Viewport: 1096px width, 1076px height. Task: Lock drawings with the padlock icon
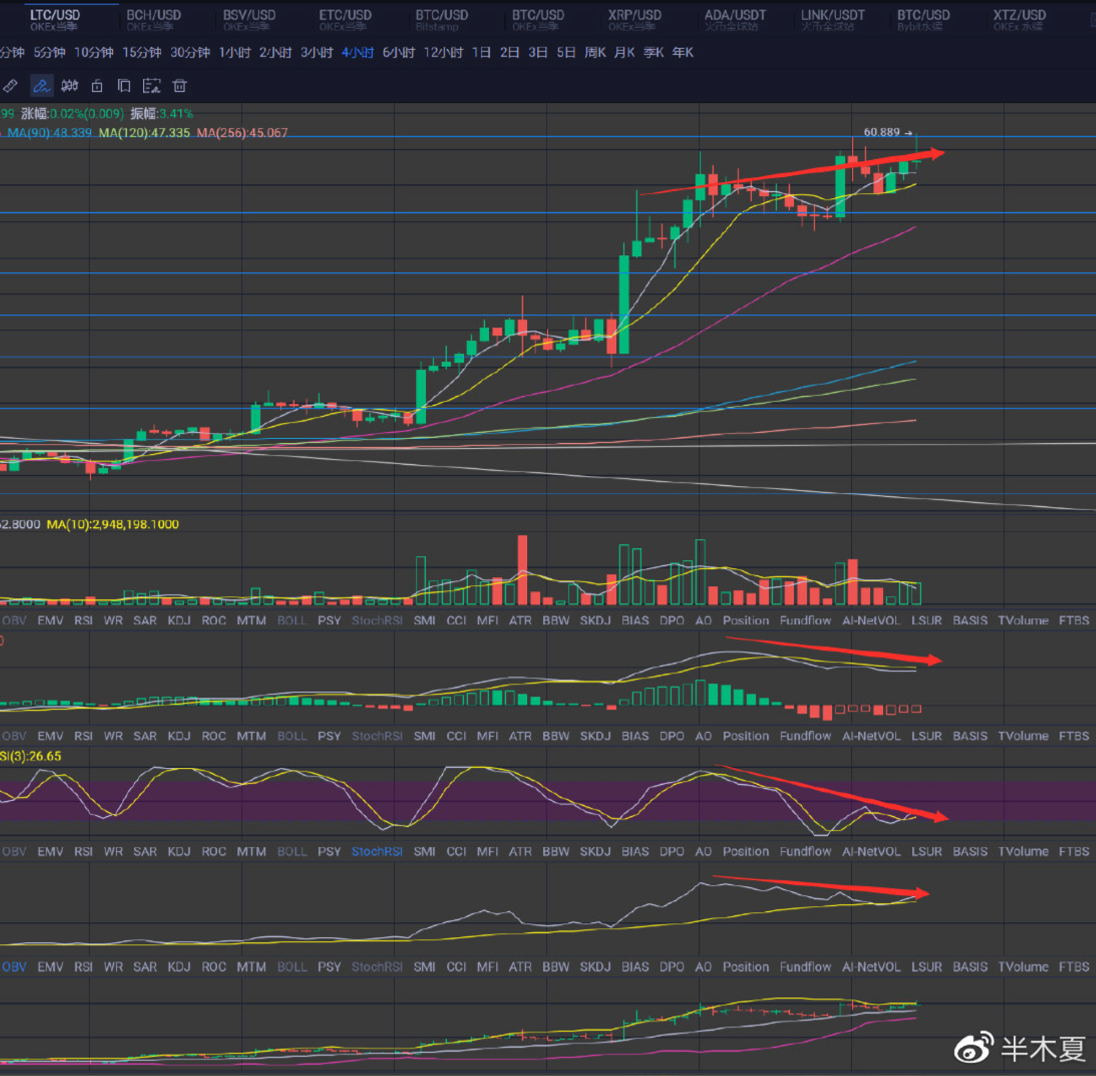pos(97,86)
